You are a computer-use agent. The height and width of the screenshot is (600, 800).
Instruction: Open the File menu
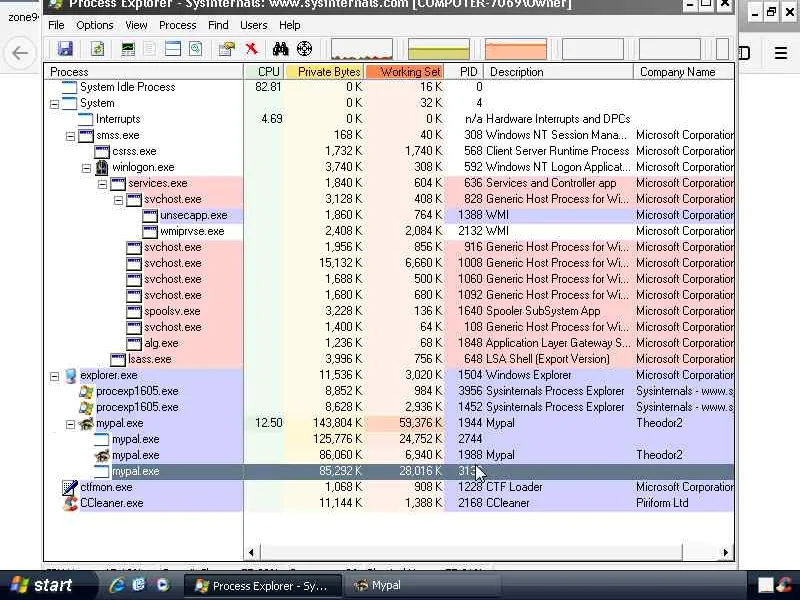click(x=56, y=25)
